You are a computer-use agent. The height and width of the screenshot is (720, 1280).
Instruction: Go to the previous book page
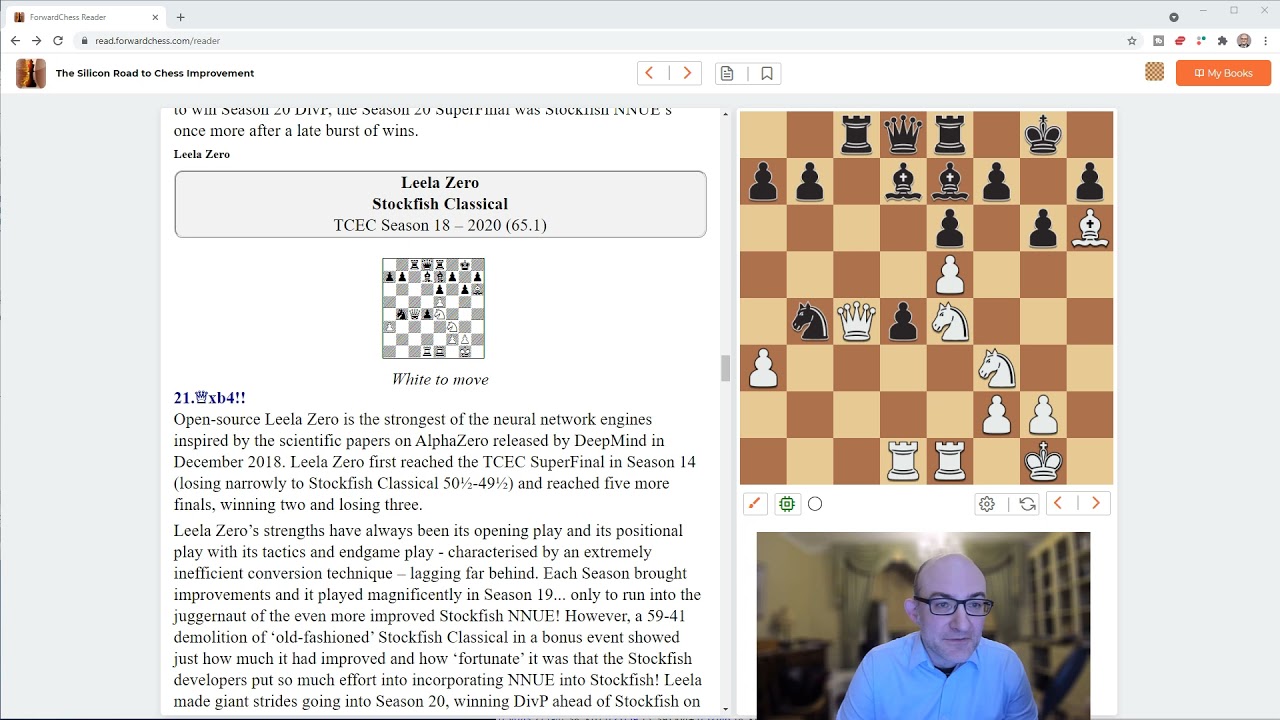pyautogui.click(x=650, y=73)
